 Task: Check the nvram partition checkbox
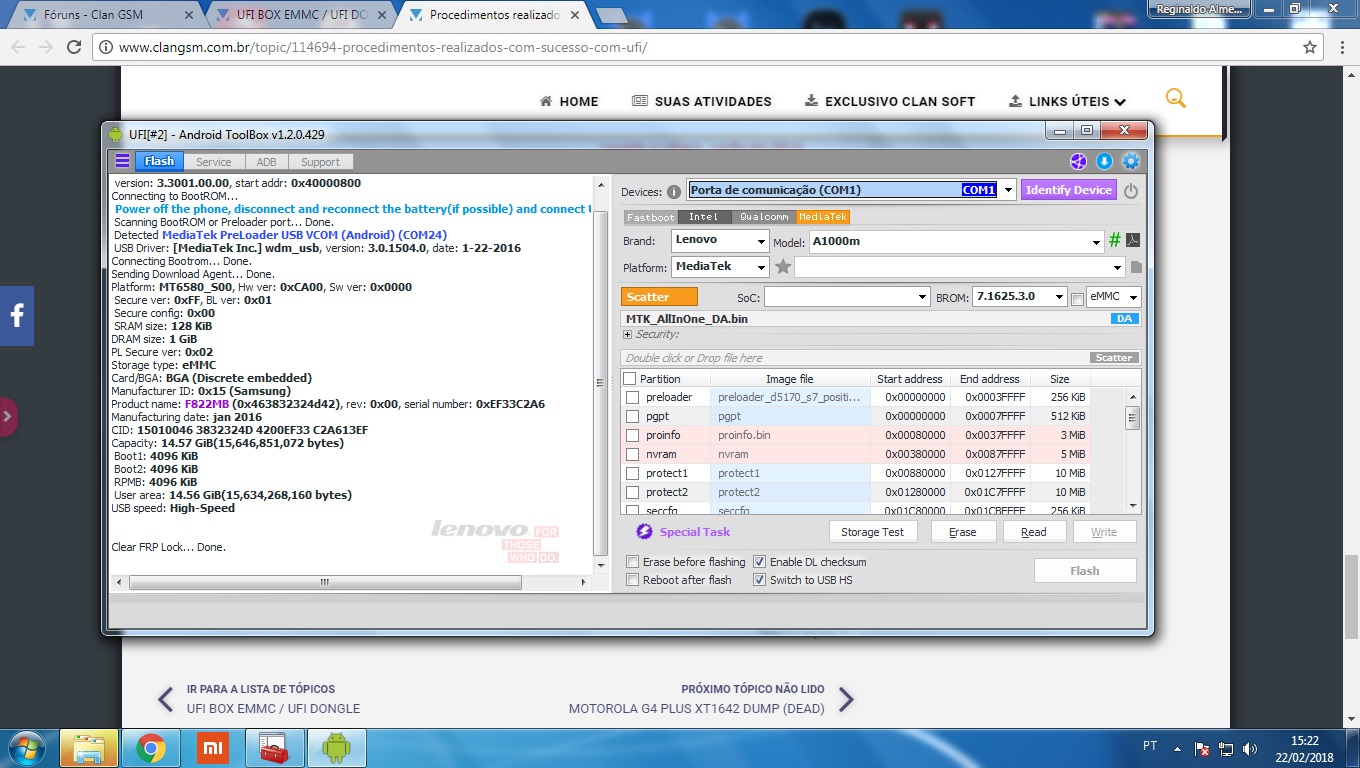coord(632,454)
